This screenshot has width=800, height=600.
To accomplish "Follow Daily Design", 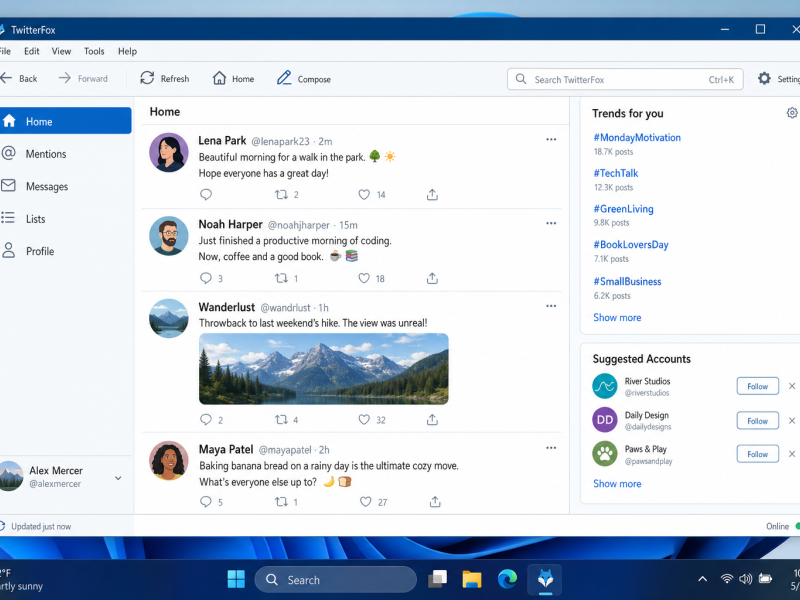I will [758, 420].
